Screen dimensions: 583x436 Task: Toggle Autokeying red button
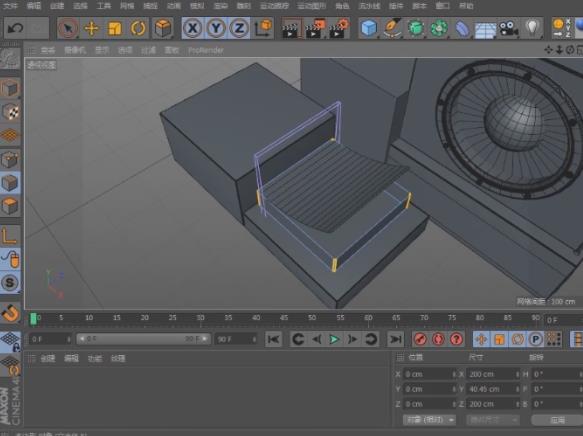(438, 339)
